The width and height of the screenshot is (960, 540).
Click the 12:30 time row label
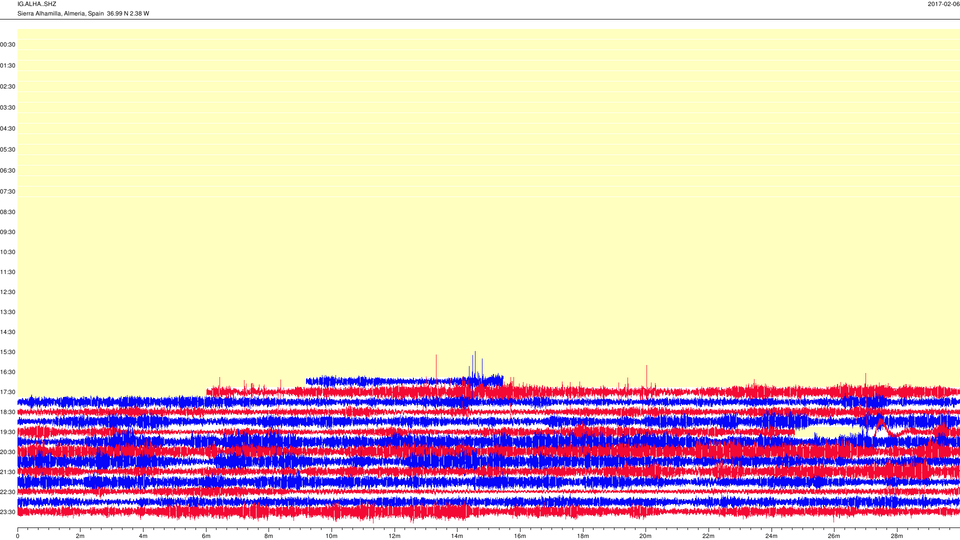tap(7, 292)
